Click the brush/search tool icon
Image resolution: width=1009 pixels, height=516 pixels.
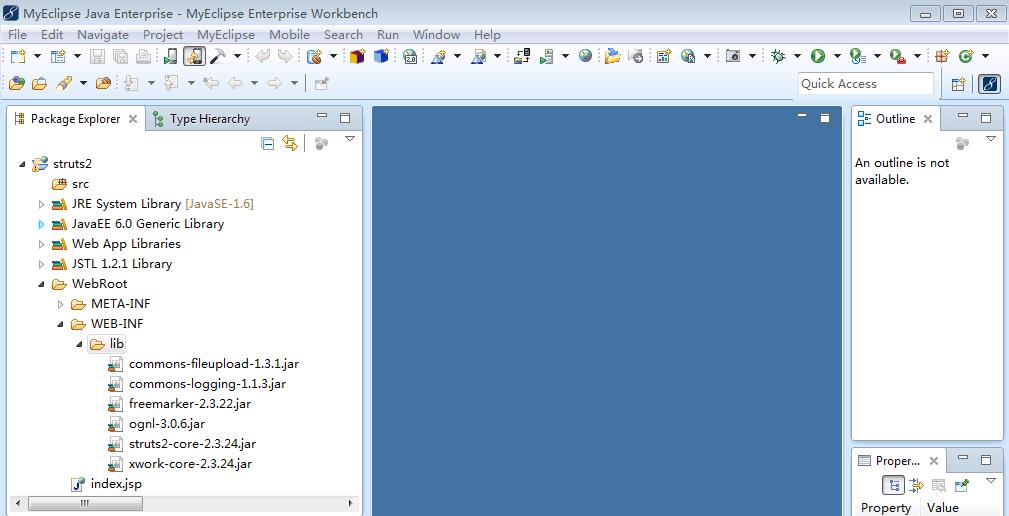pyautogui.click(x=63, y=83)
